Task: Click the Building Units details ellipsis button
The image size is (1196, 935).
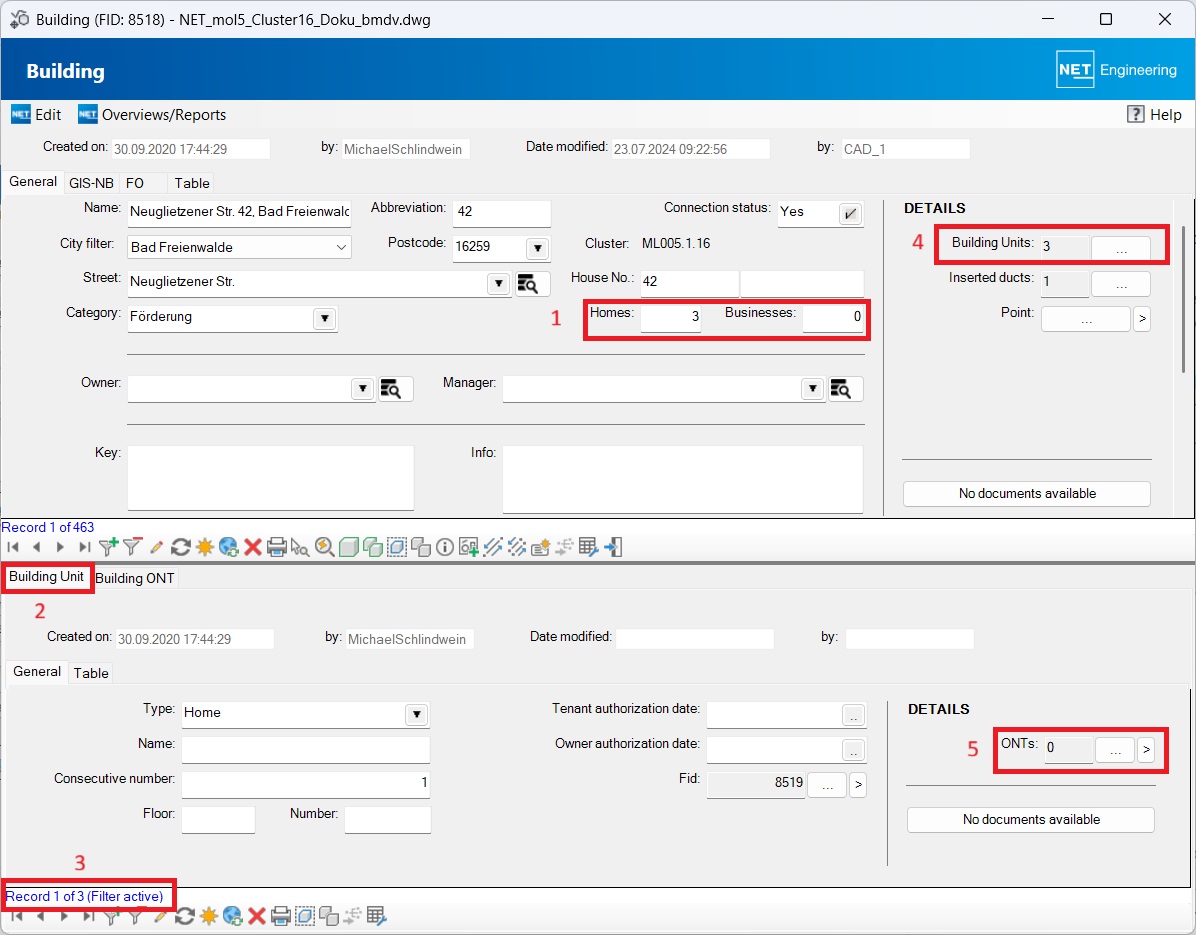Action: click(1120, 248)
